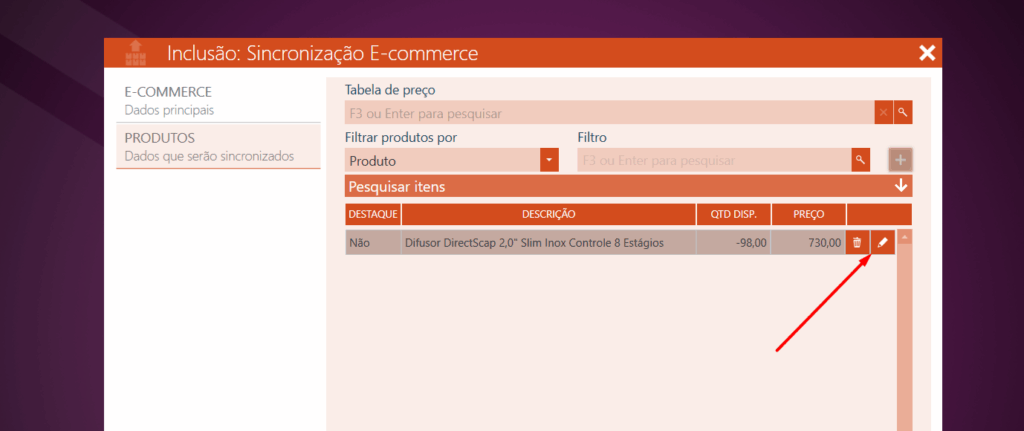This screenshot has width=1024, height=431.
Task: Click the QTD DISP. column header
Action: point(734,214)
